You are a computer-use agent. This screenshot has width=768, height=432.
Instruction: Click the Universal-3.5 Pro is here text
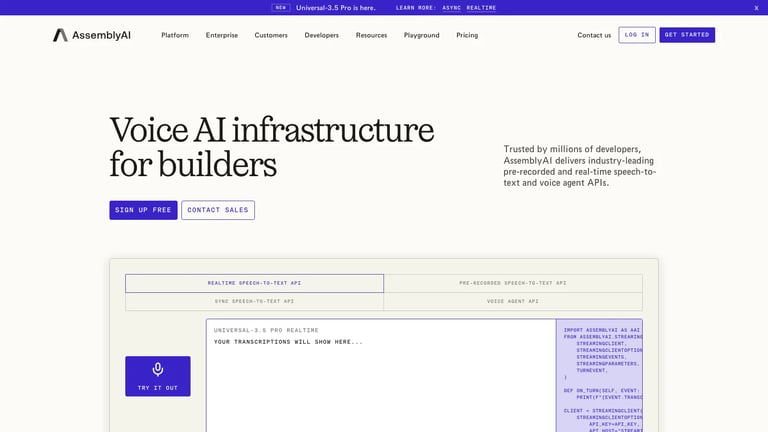[336, 8]
